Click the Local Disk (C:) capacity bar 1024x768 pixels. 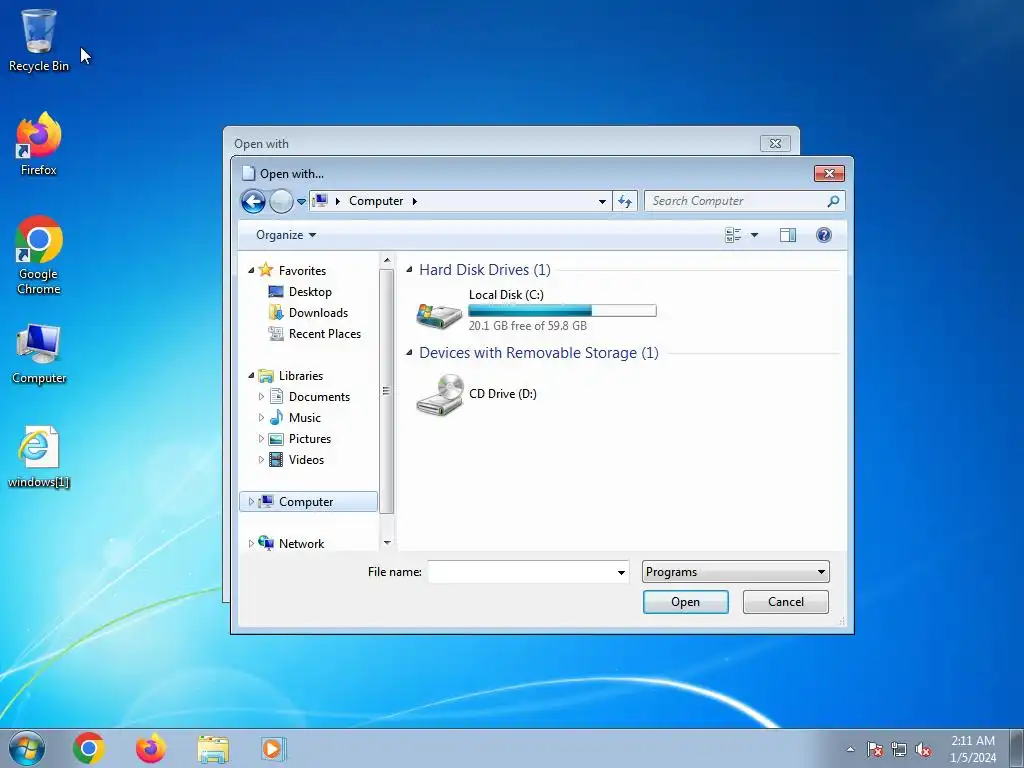click(x=562, y=311)
